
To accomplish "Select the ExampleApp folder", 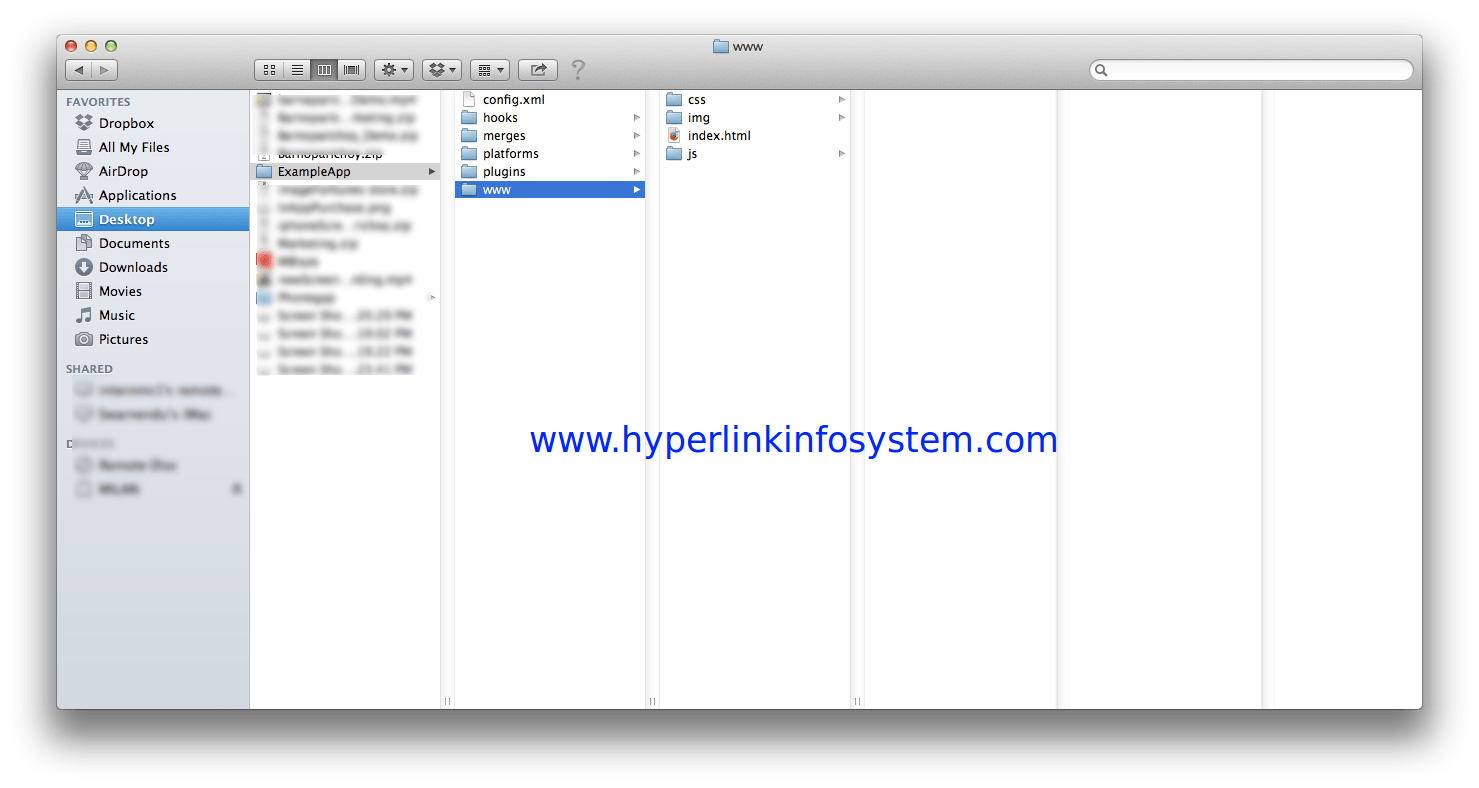I will coord(345,172).
